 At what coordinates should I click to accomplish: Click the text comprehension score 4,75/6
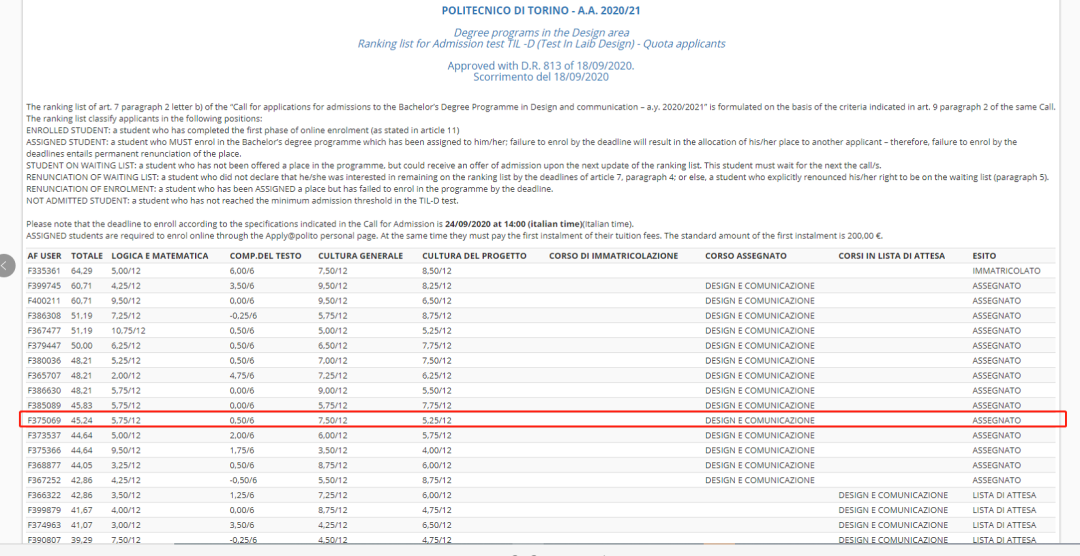(244, 375)
